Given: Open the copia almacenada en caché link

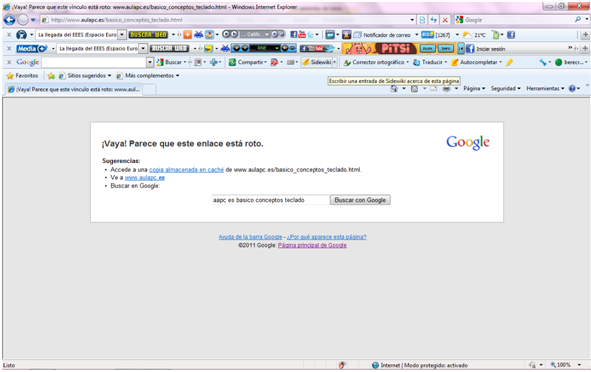Looking at the screenshot, I should pos(186,170).
